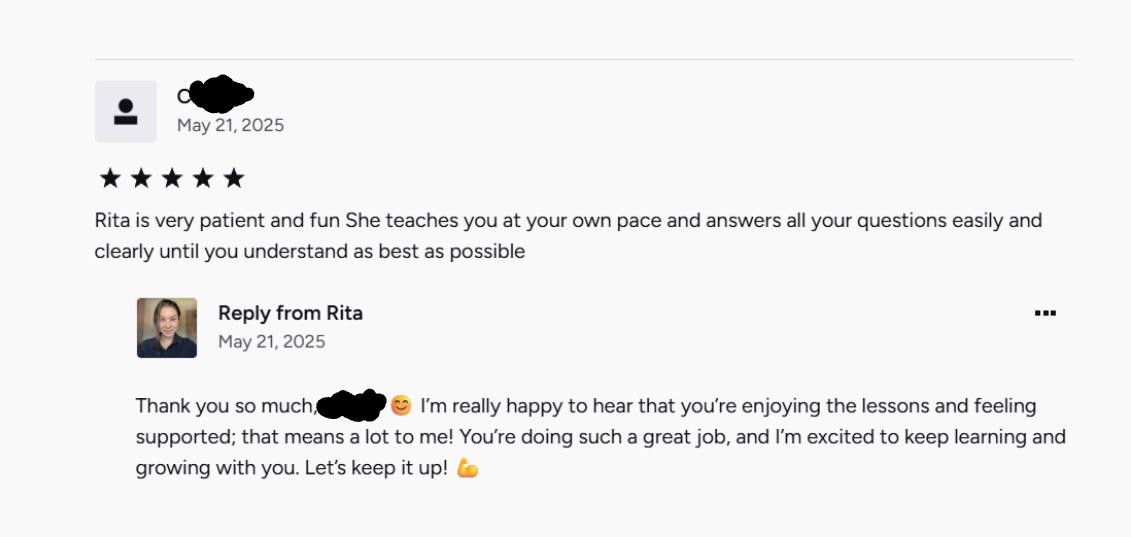Click the date under "Reply from Rita"
This screenshot has height=537, width=1131.
[x=271, y=342]
